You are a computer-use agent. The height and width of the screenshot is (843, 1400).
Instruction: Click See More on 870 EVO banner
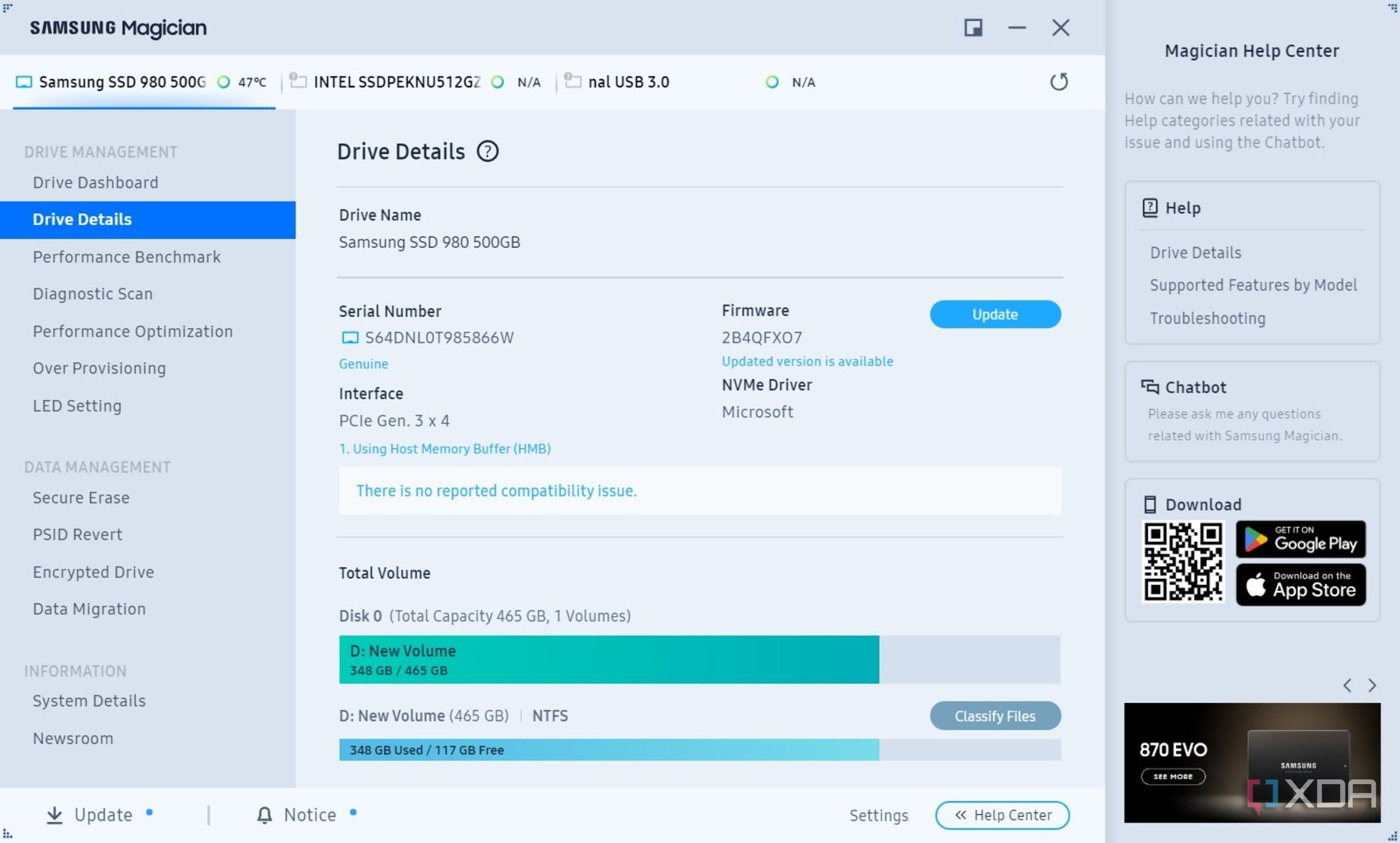tap(1172, 776)
